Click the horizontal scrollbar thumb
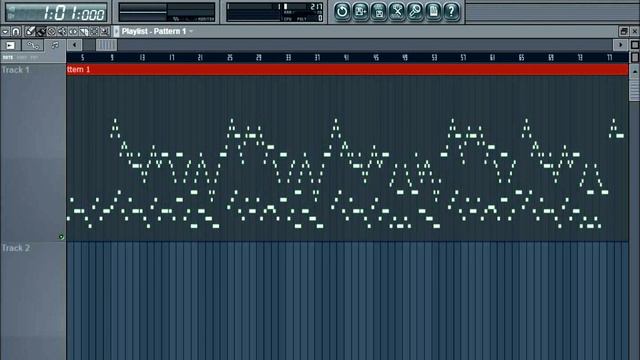The height and width of the screenshot is (360, 640). 106,45
